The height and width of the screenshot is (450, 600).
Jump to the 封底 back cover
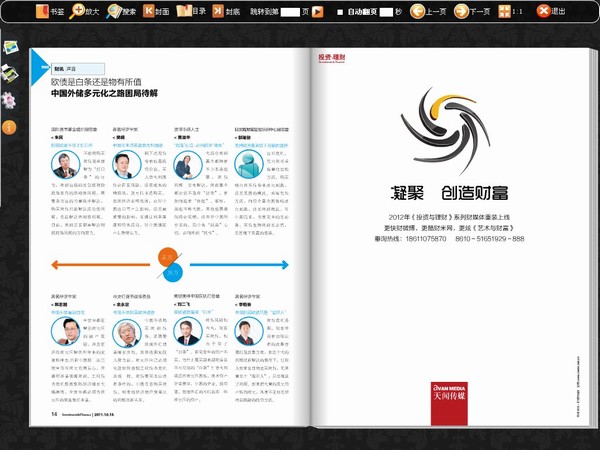pyautogui.click(x=226, y=11)
